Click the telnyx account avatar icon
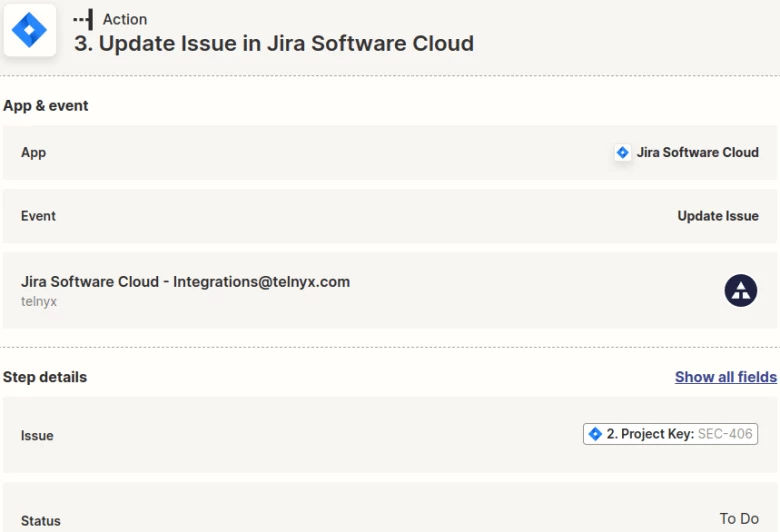This screenshot has width=780, height=532. pyautogui.click(x=740, y=290)
